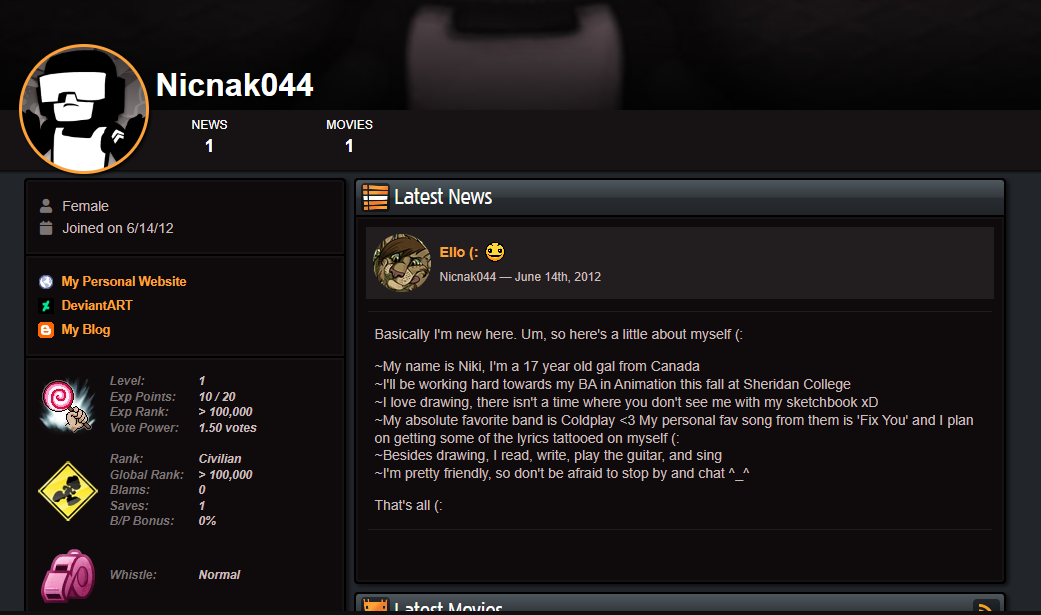The height and width of the screenshot is (615, 1041).
Task: Click the Nicnak044 username heading
Action: (x=234, y=85)
